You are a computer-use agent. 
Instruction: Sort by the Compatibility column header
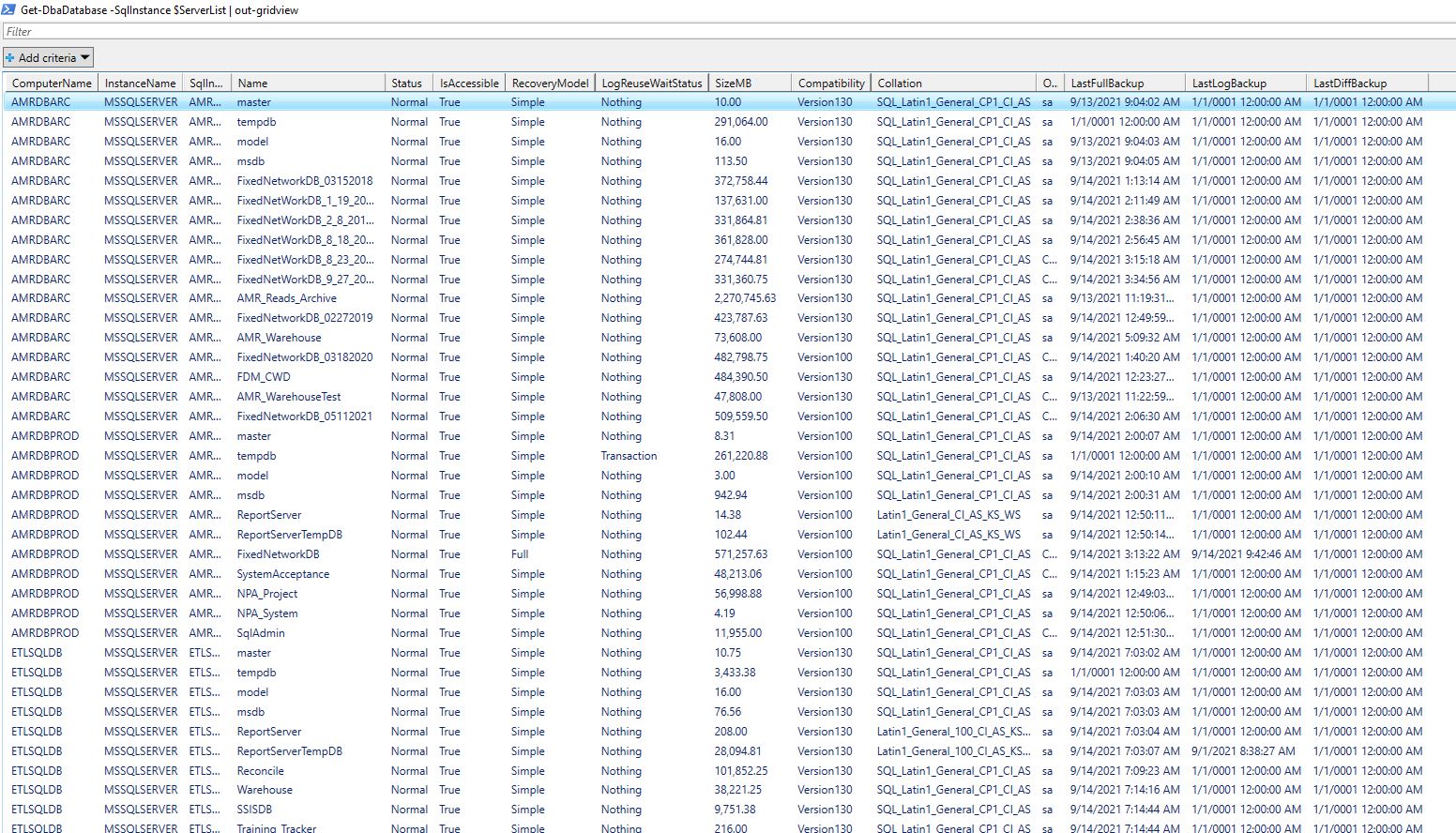[830, 83]
